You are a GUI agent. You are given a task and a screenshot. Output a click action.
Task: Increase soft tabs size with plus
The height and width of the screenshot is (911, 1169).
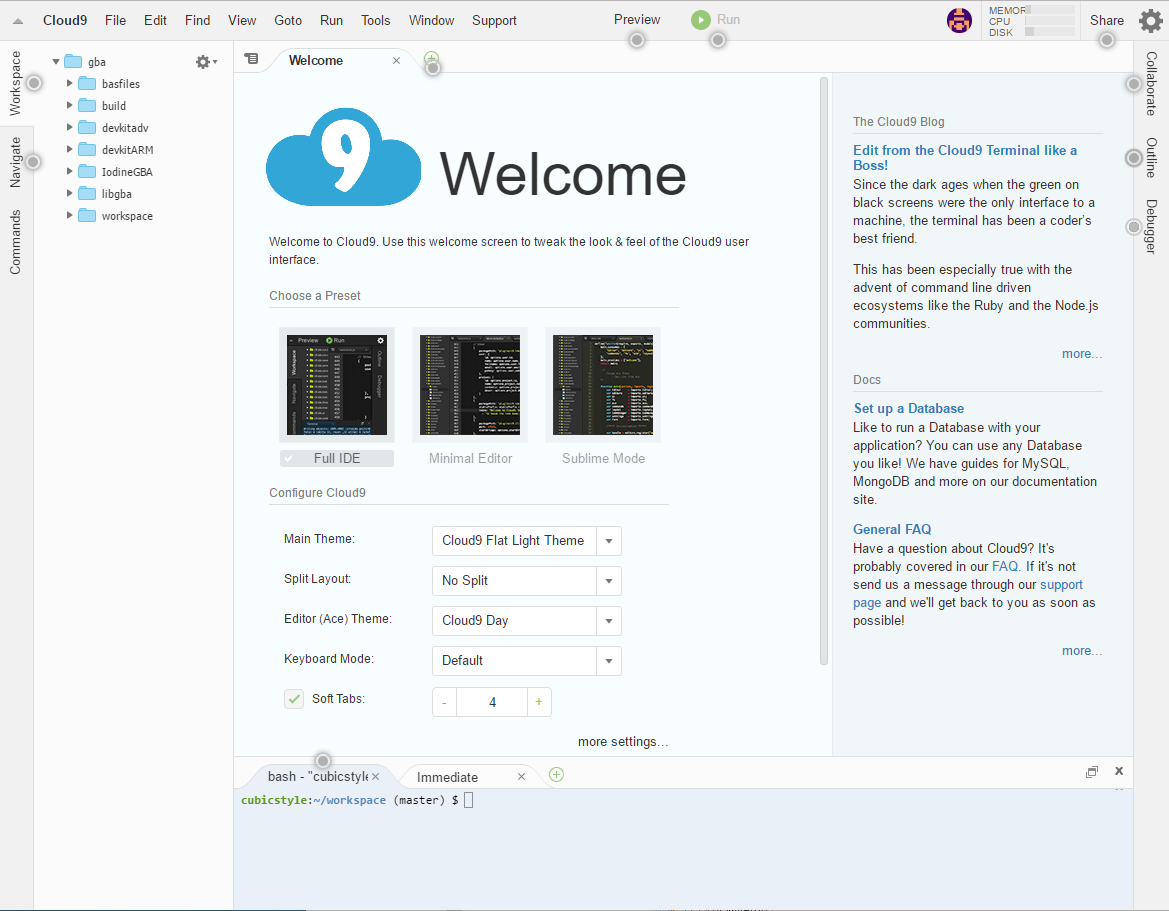pyautogui.click(x=539, y=702)
